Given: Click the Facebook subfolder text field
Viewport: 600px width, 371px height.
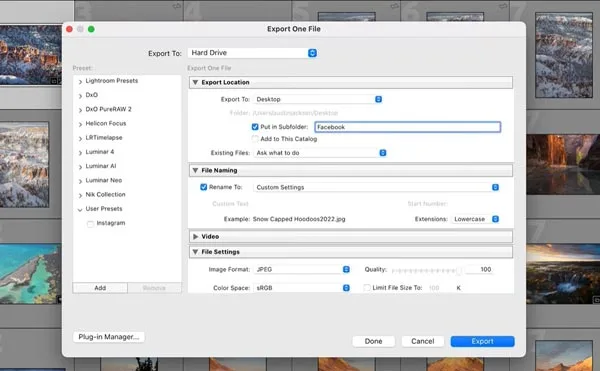Looking at the screenshot, I should 408,127.
